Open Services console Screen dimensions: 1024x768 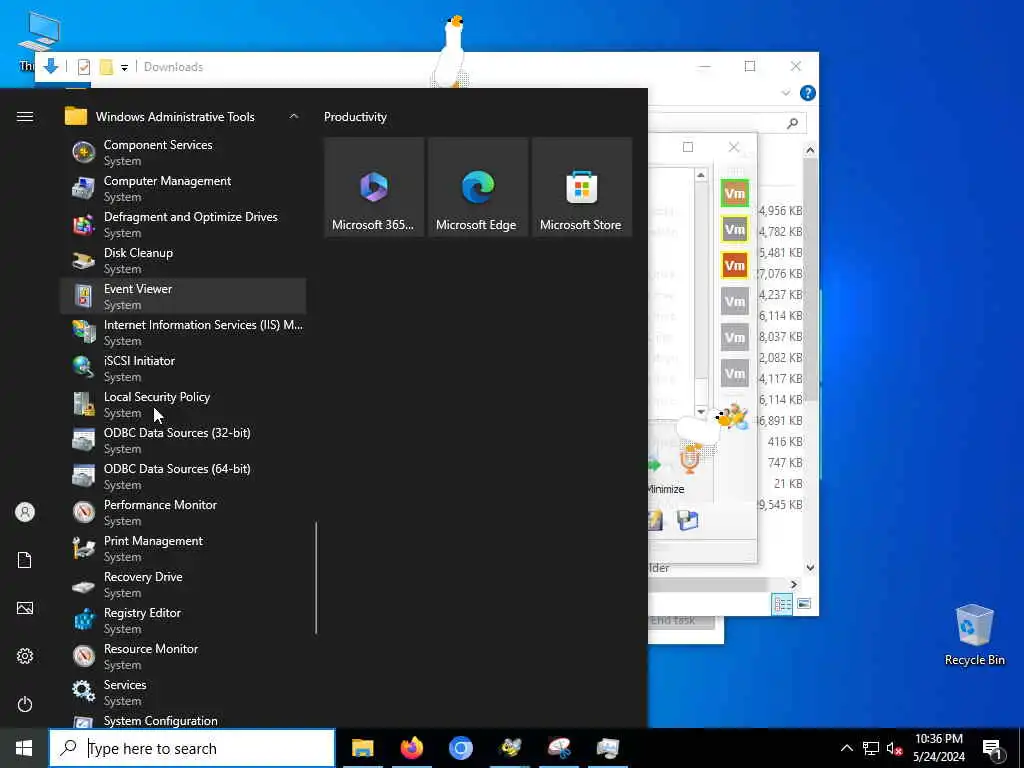[x=183, y=691]
